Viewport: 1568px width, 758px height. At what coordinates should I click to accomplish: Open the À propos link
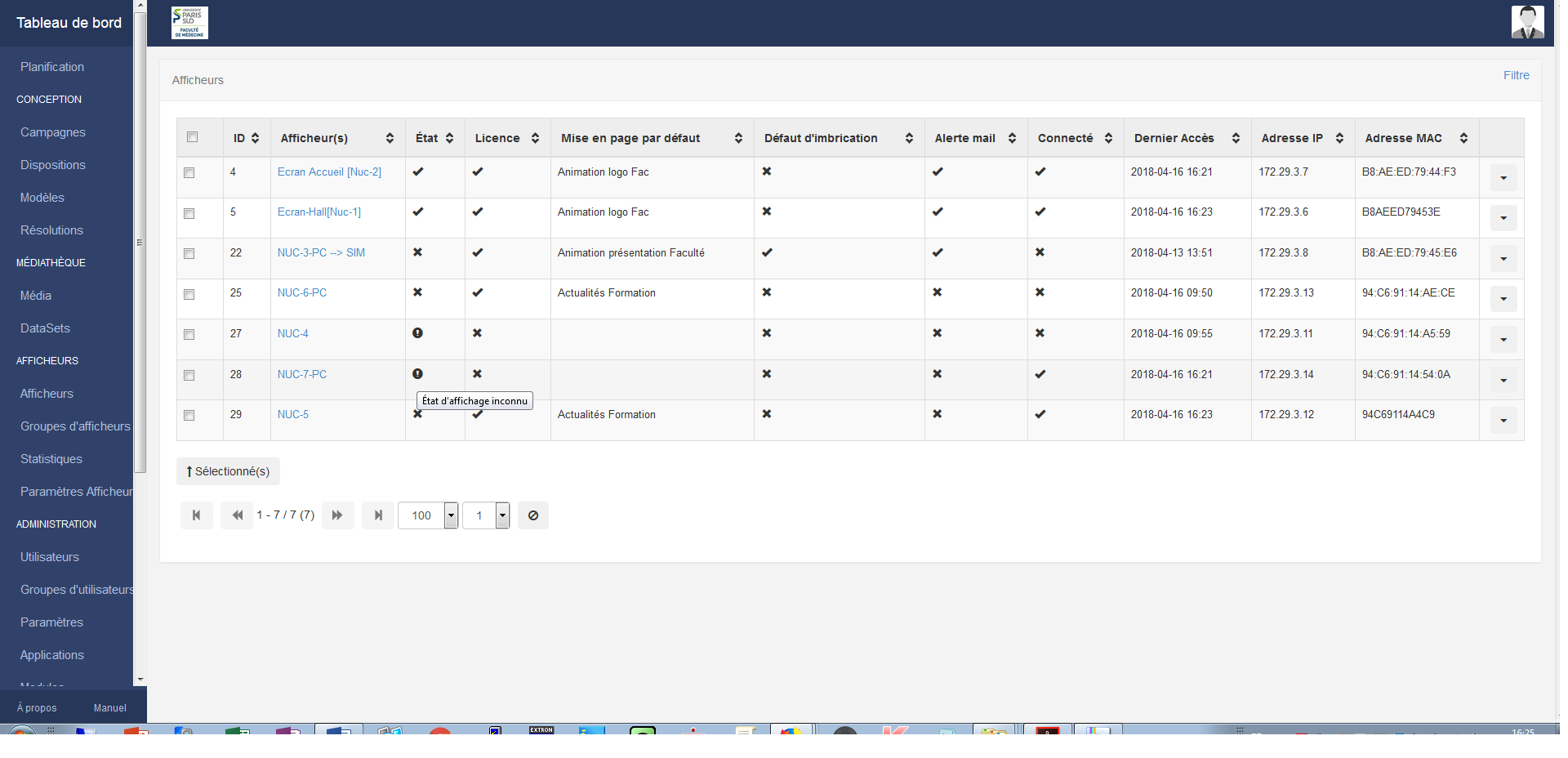37,708
